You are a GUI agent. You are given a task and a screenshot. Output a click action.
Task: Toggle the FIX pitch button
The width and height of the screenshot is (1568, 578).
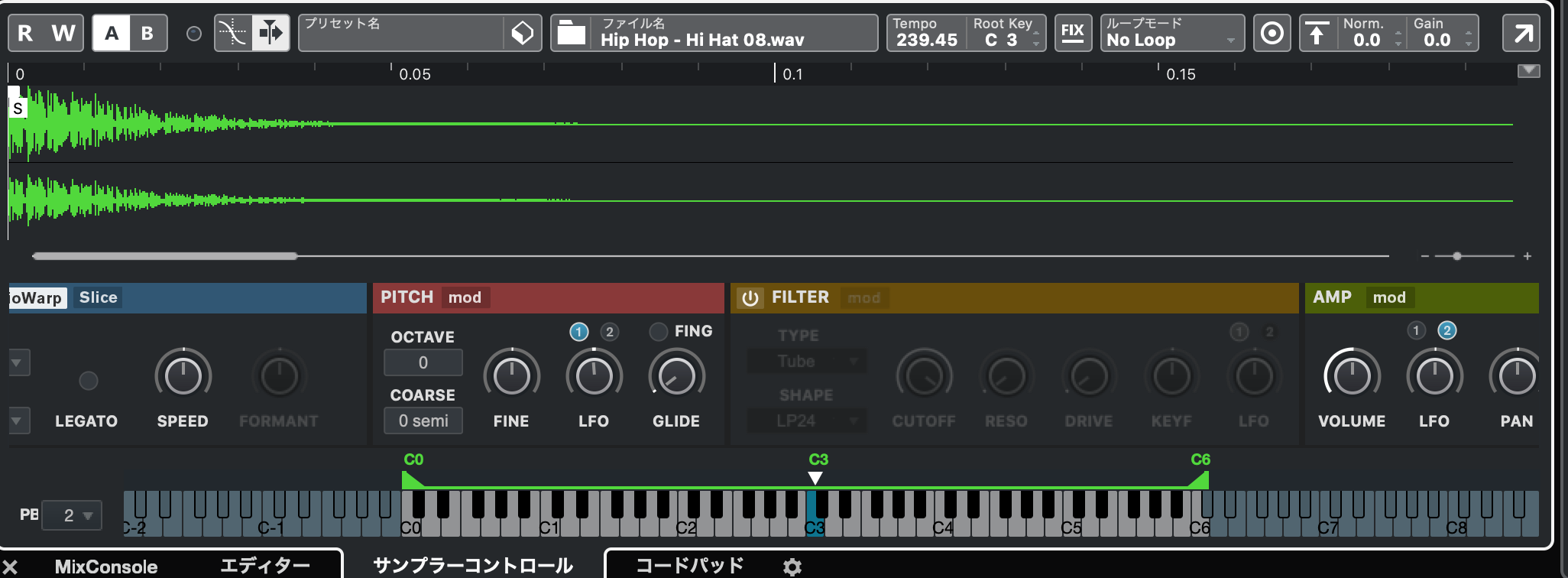(1073, 33)
